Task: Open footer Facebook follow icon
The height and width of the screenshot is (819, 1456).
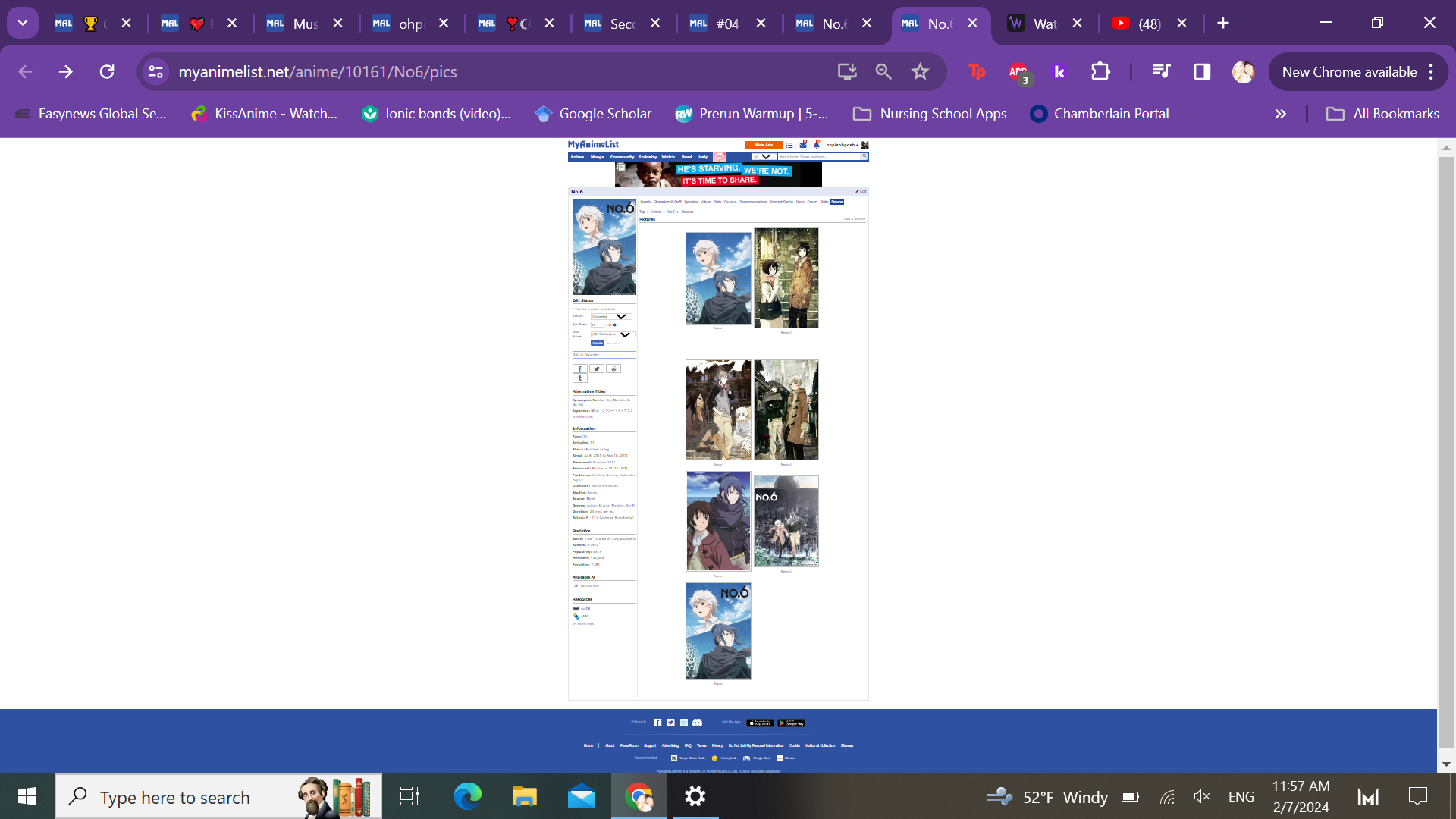Action: tap(657, 723)
